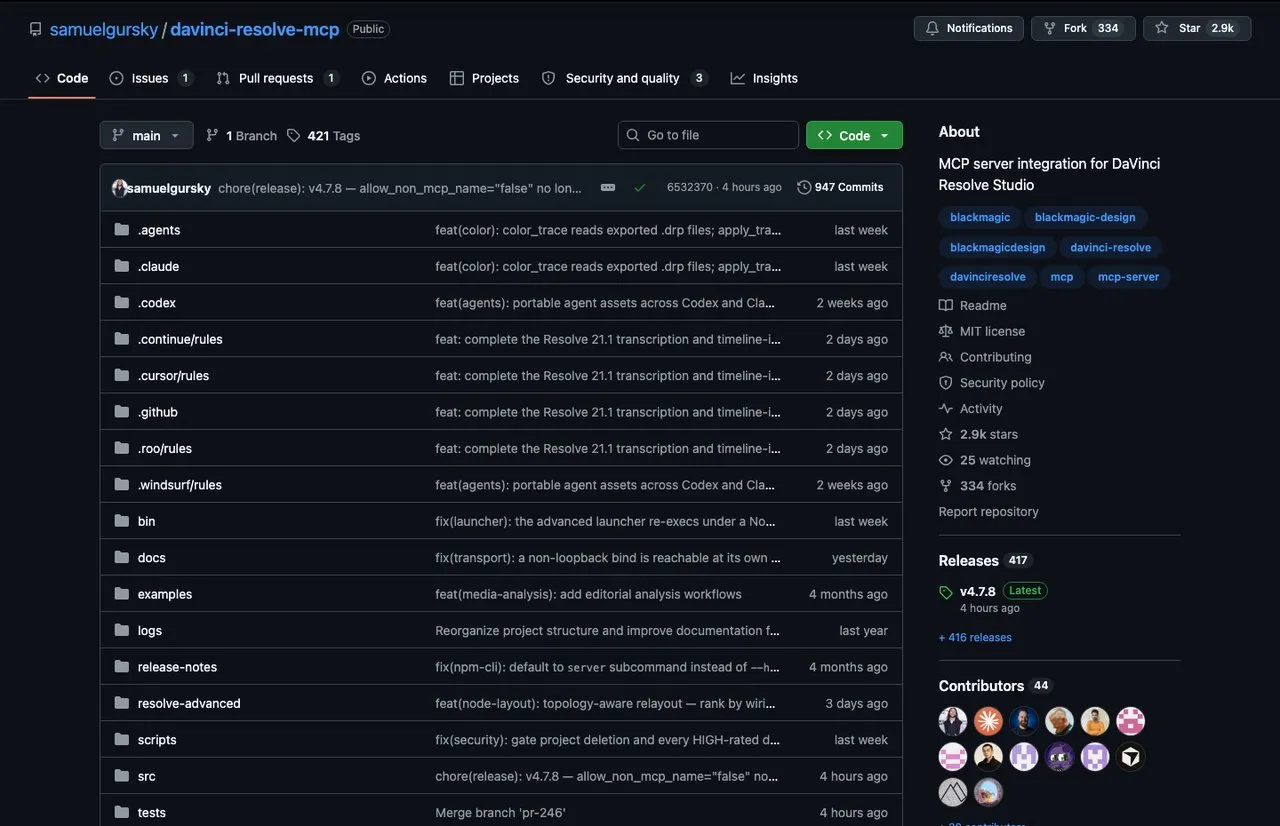This screenshot has width=1280, height=826.
Task: Expand commit message ellipsis button
Action: [x=608, y=187]
